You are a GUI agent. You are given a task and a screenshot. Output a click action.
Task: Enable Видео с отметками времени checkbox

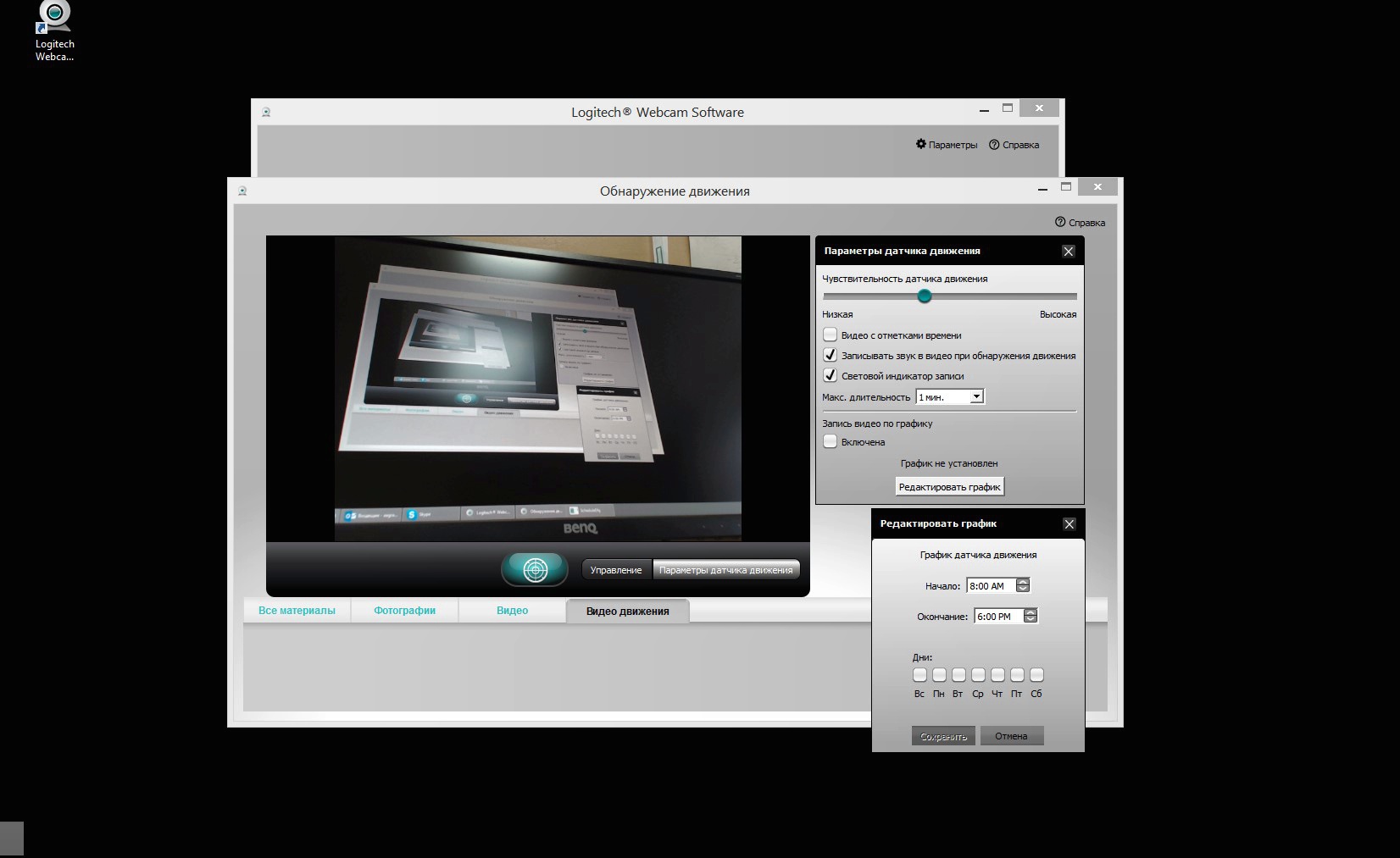click(831, 335)
